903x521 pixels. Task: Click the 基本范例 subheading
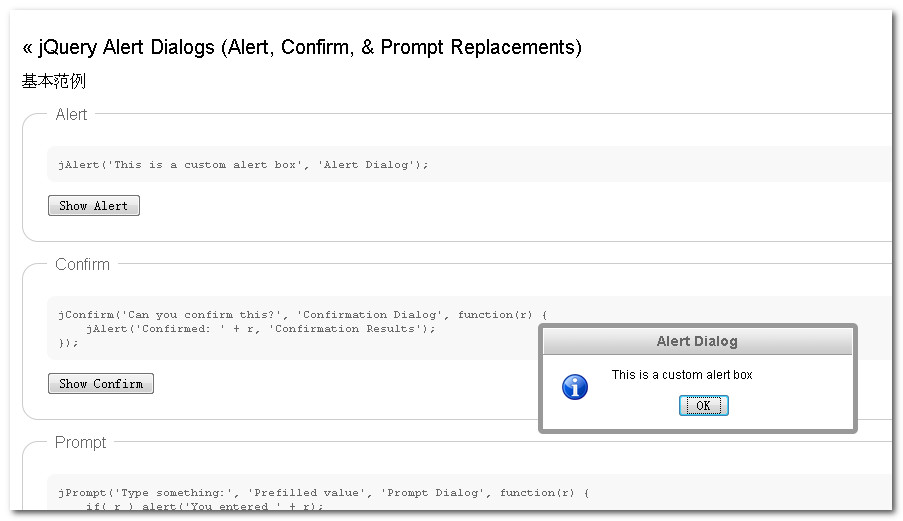[54, 81]
